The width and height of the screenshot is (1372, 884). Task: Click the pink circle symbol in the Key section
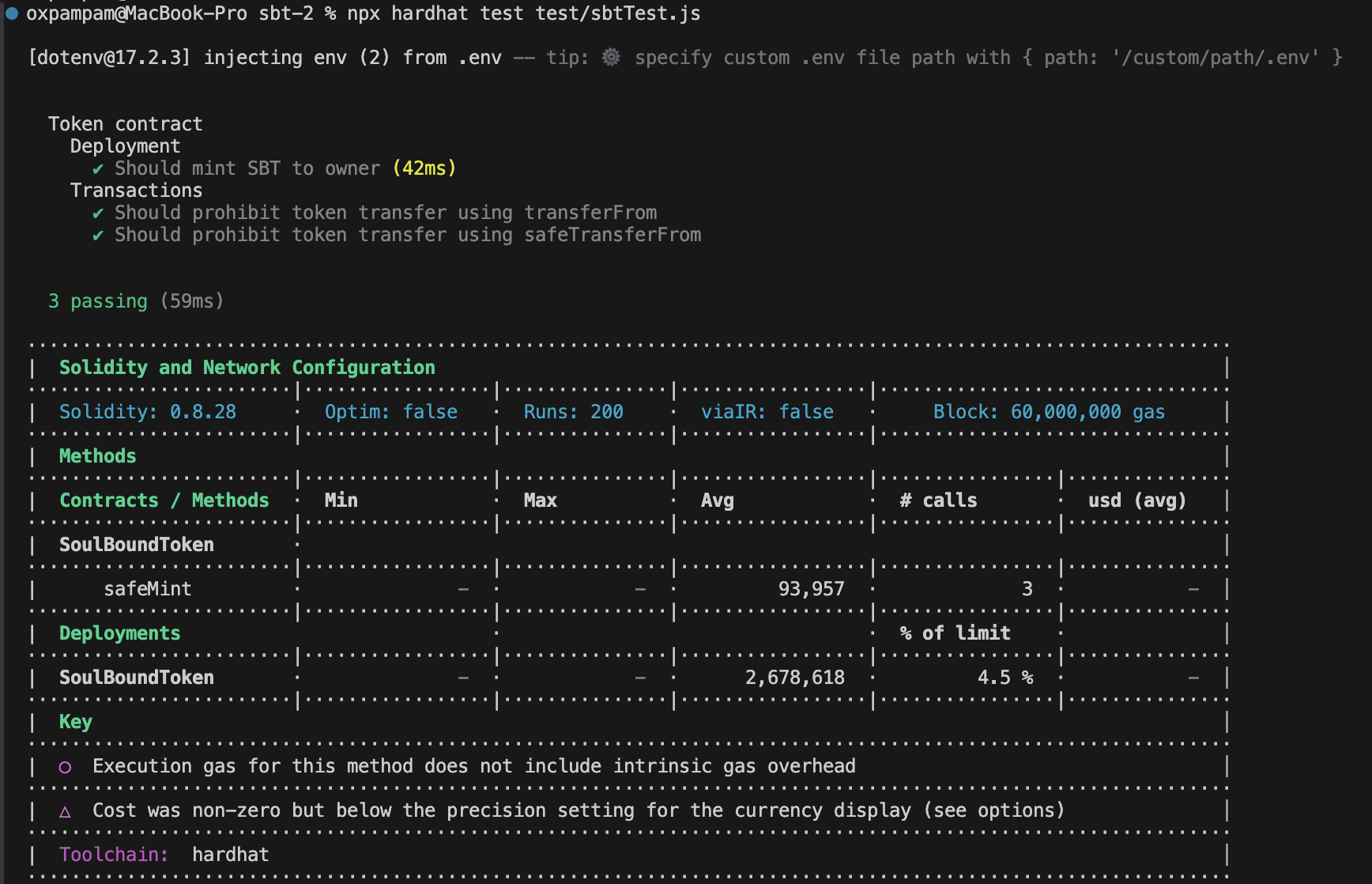point(65,767)
